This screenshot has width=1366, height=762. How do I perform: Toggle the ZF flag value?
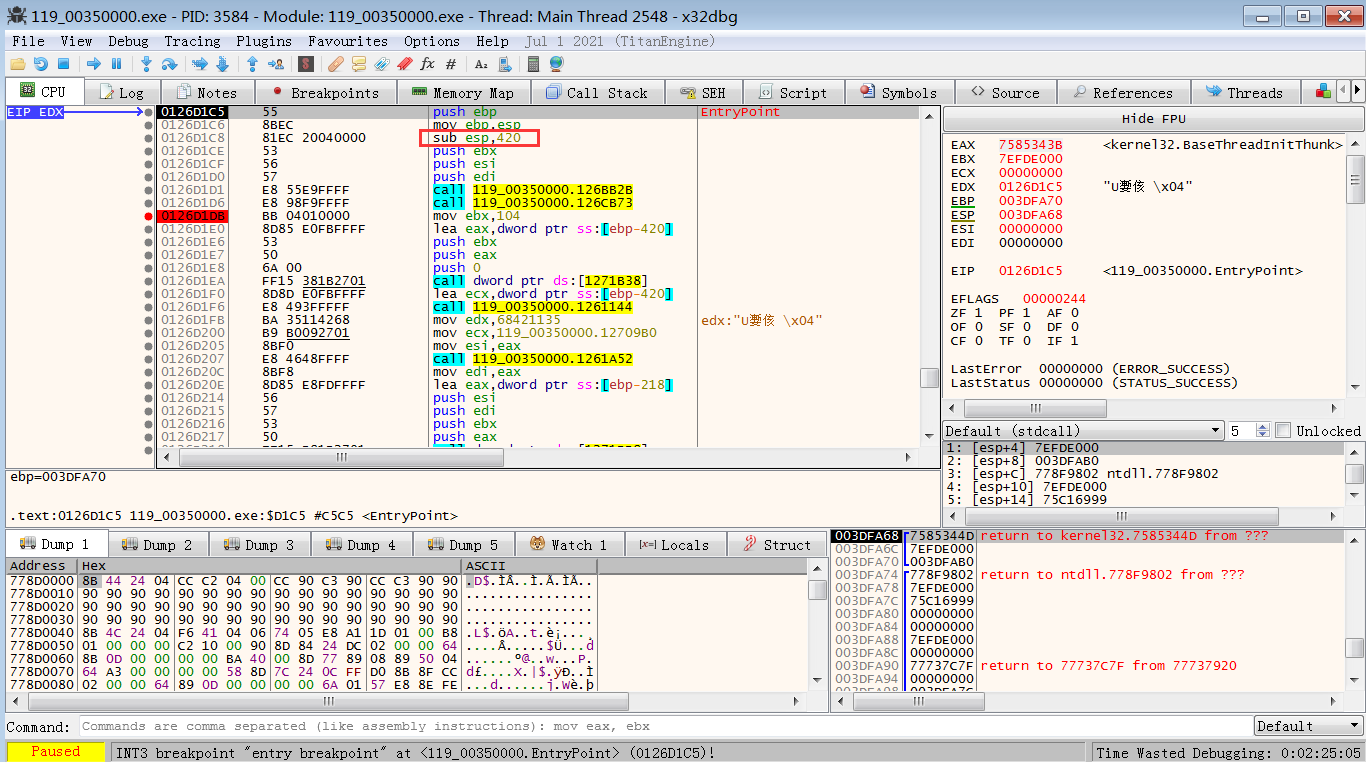[x=977, y=313]
